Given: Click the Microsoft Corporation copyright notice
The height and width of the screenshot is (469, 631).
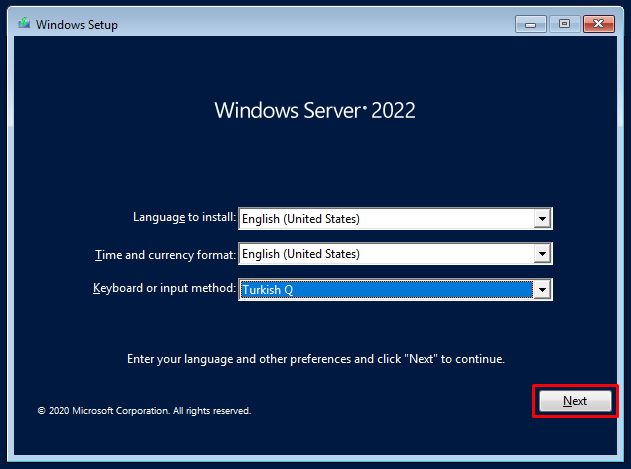Looking at the screenshot, I should tap(144, 410).
